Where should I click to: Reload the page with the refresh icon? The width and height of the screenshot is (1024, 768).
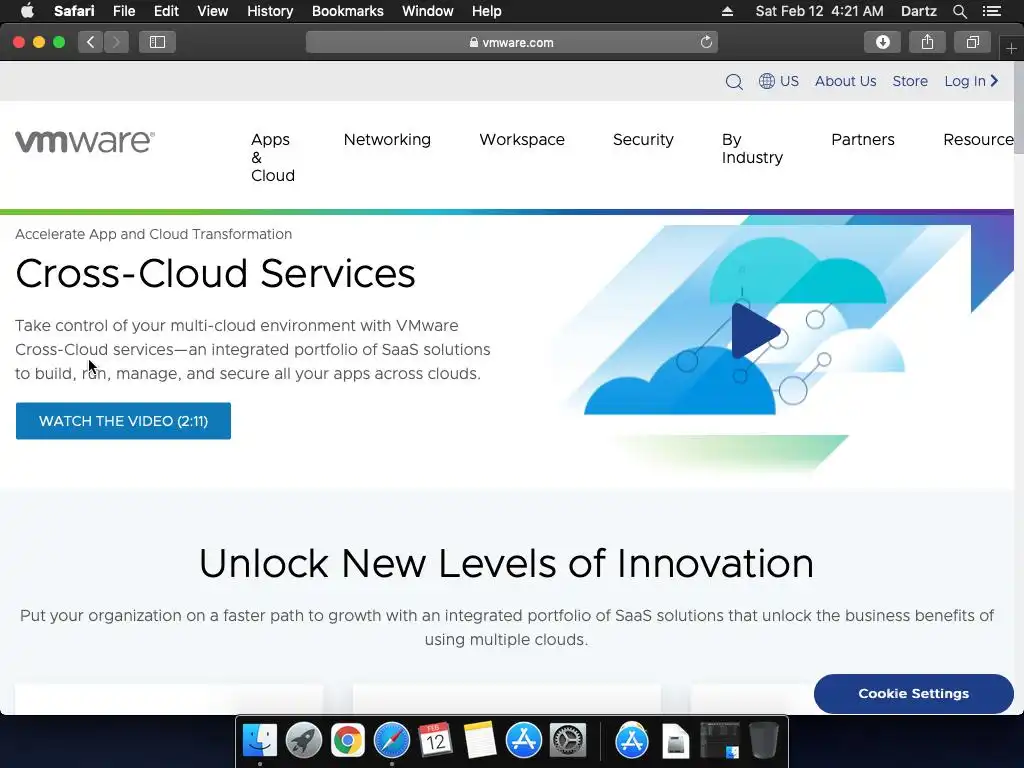coord(706,42)
